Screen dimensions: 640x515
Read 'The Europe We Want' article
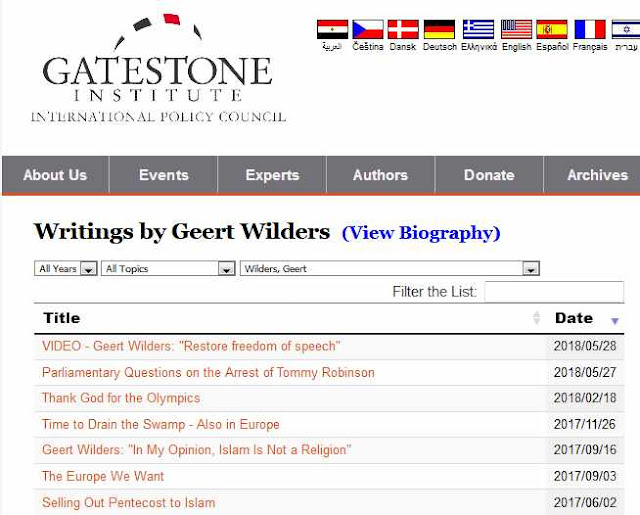tap(103, 476)
